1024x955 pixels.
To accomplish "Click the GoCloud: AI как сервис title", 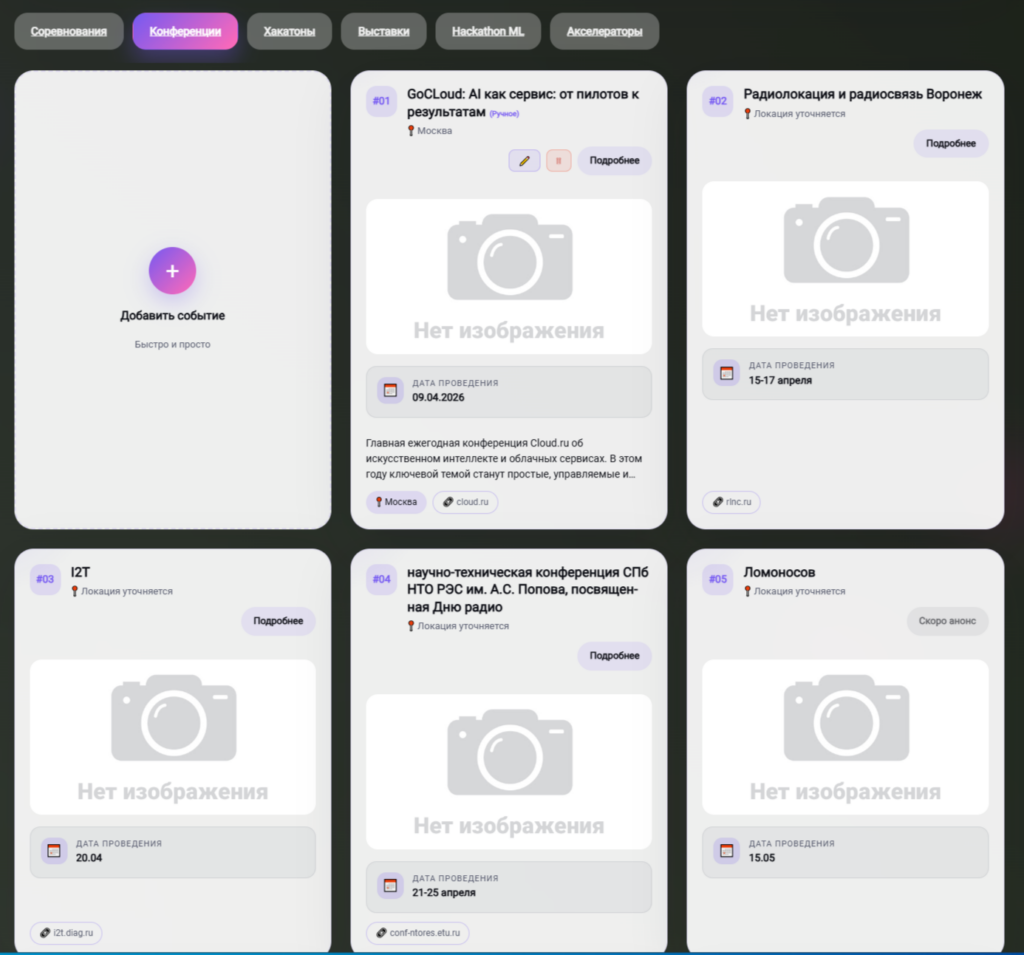I will point(522,103).
